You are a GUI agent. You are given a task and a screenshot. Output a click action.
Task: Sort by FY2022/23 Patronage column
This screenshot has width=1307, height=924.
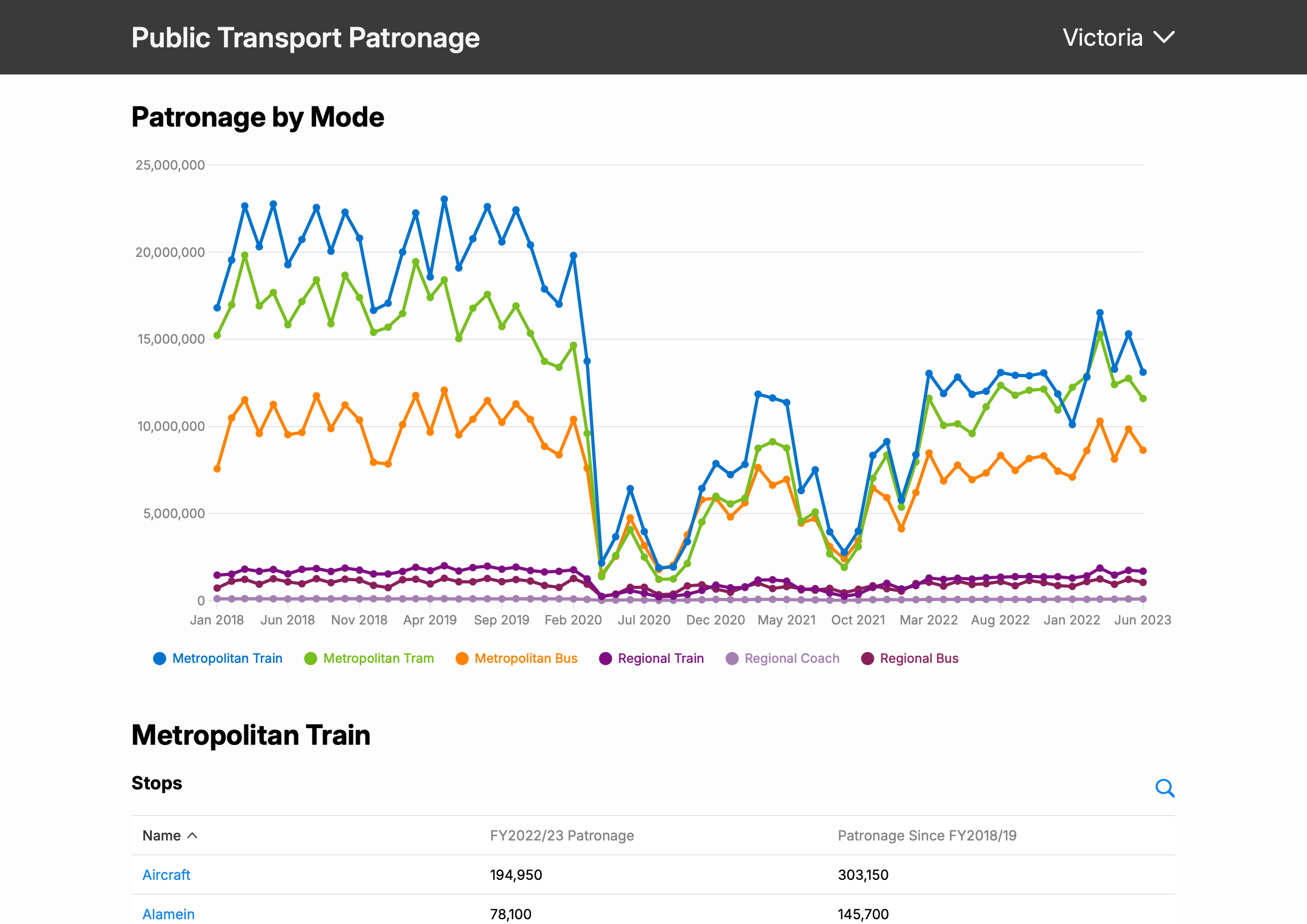561,835
